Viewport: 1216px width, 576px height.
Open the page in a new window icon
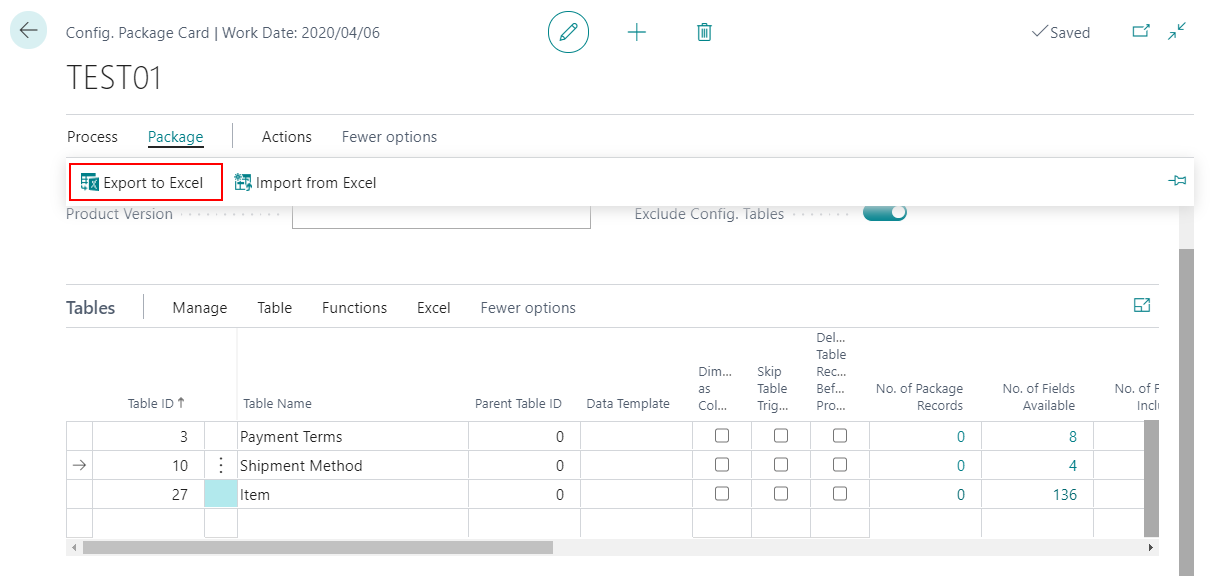[x=1141, y=31]
